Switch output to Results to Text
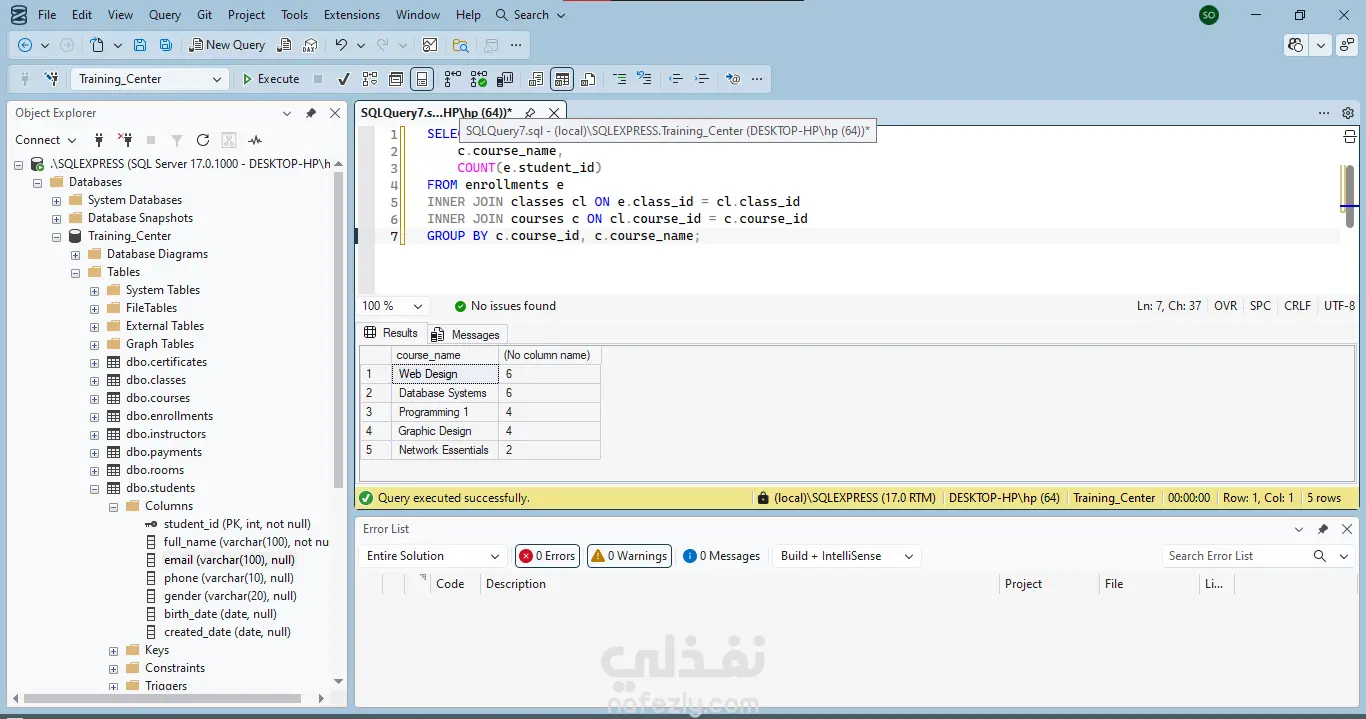The image size is (1366, 719). 536,79
